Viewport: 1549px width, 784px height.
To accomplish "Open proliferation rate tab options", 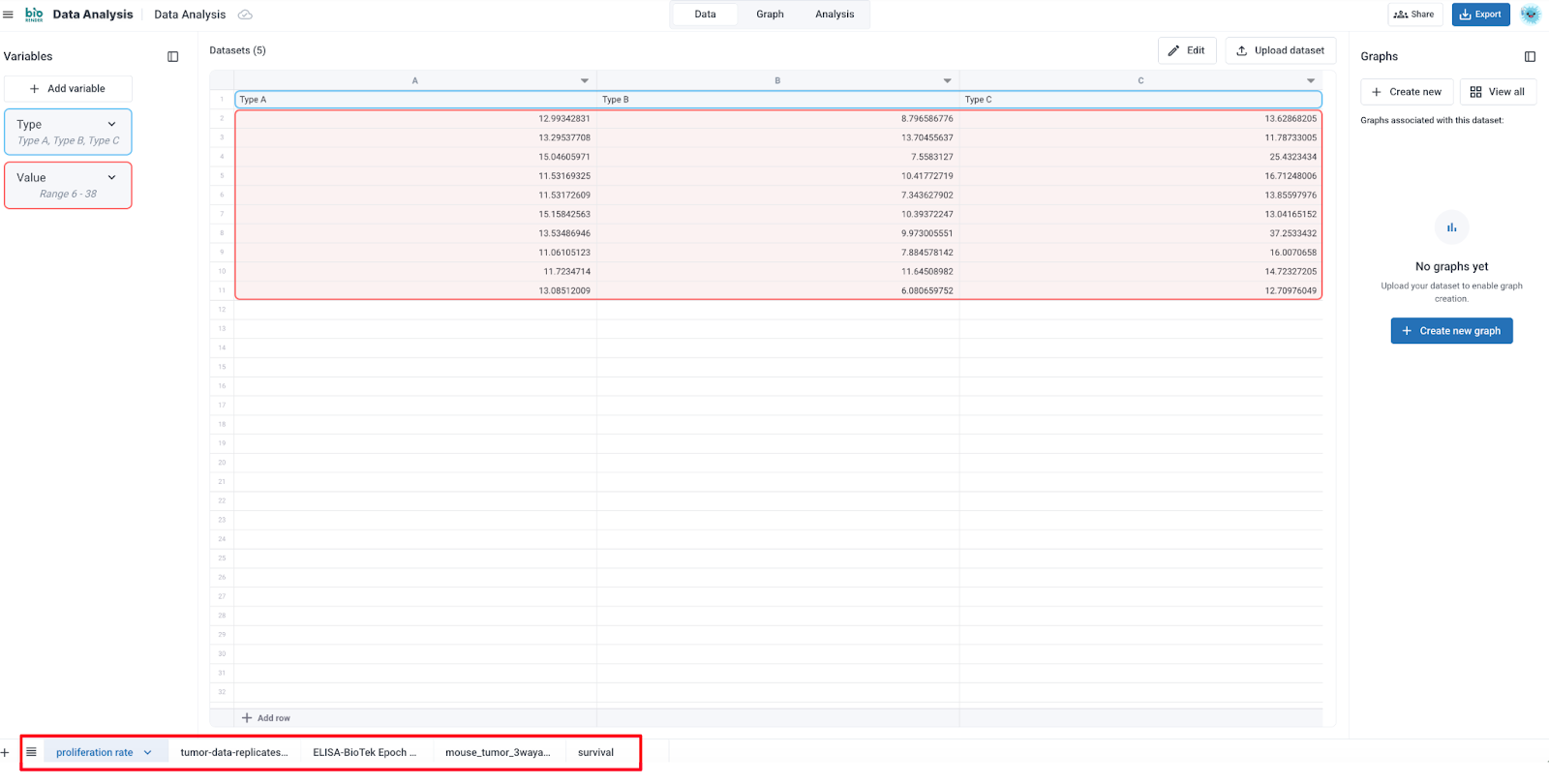I will (x=148, y=752).
